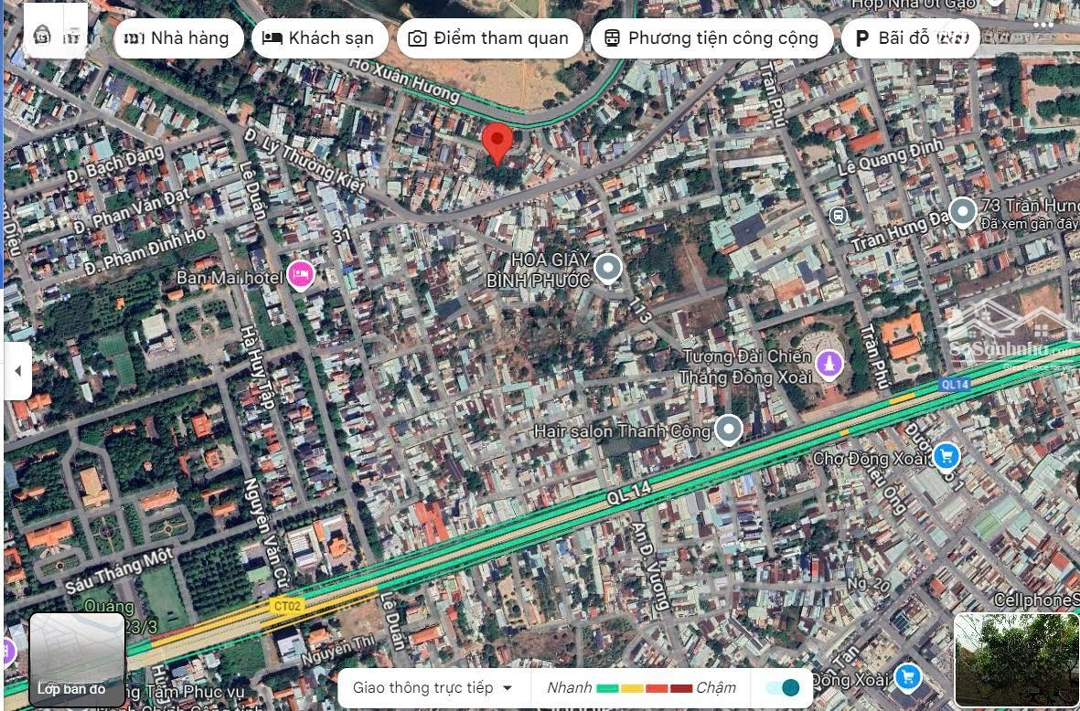Open the 73 Trần Hưng Đạo recent pin

962,211
